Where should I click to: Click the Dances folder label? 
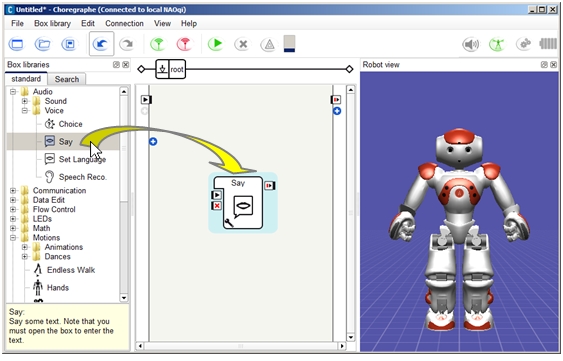click(57, 256)
